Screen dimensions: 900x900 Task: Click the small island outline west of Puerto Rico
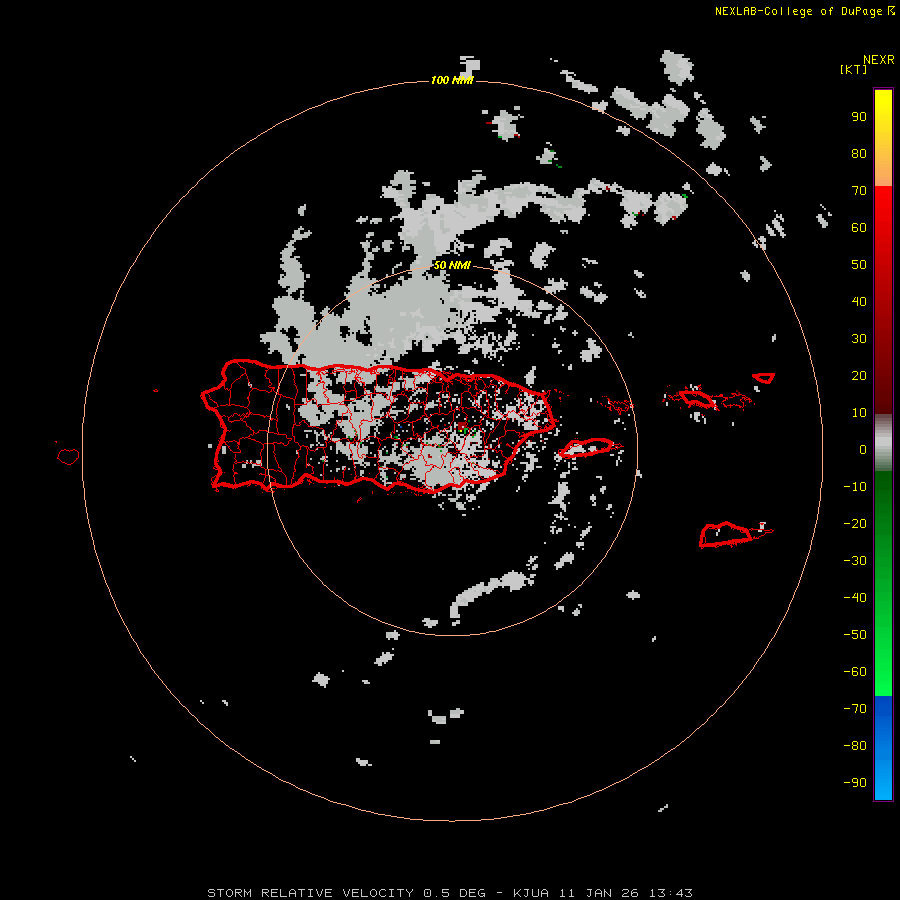(x=68, y=456)
